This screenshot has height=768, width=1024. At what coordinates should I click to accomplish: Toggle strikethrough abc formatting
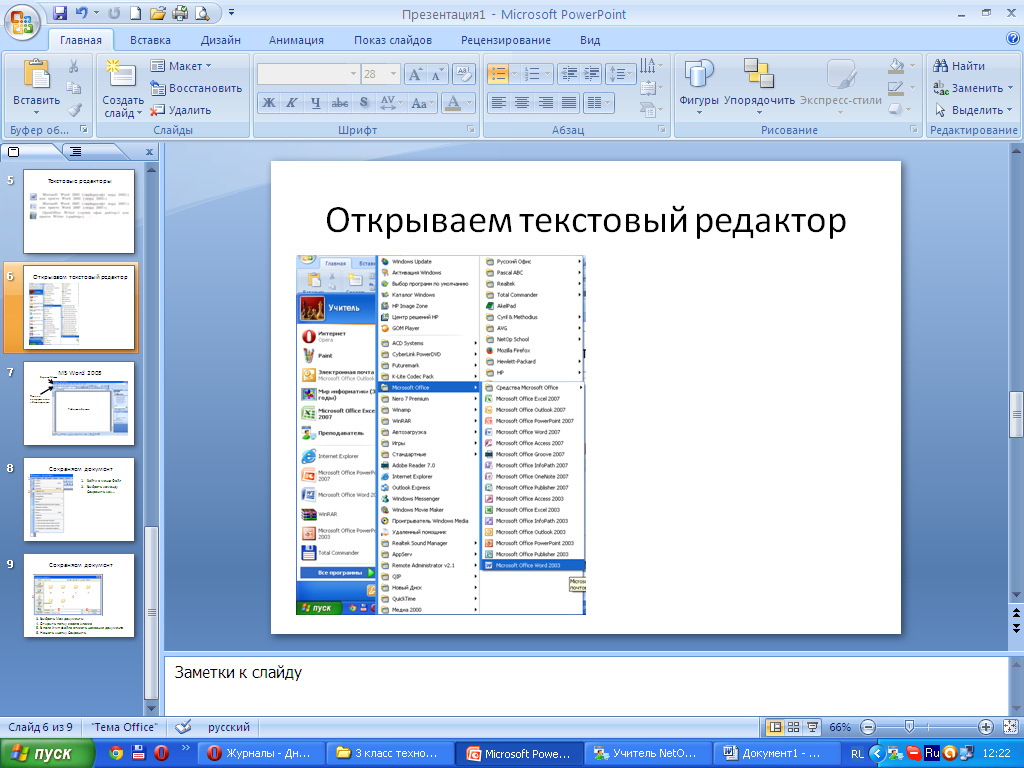click(340, 103)
